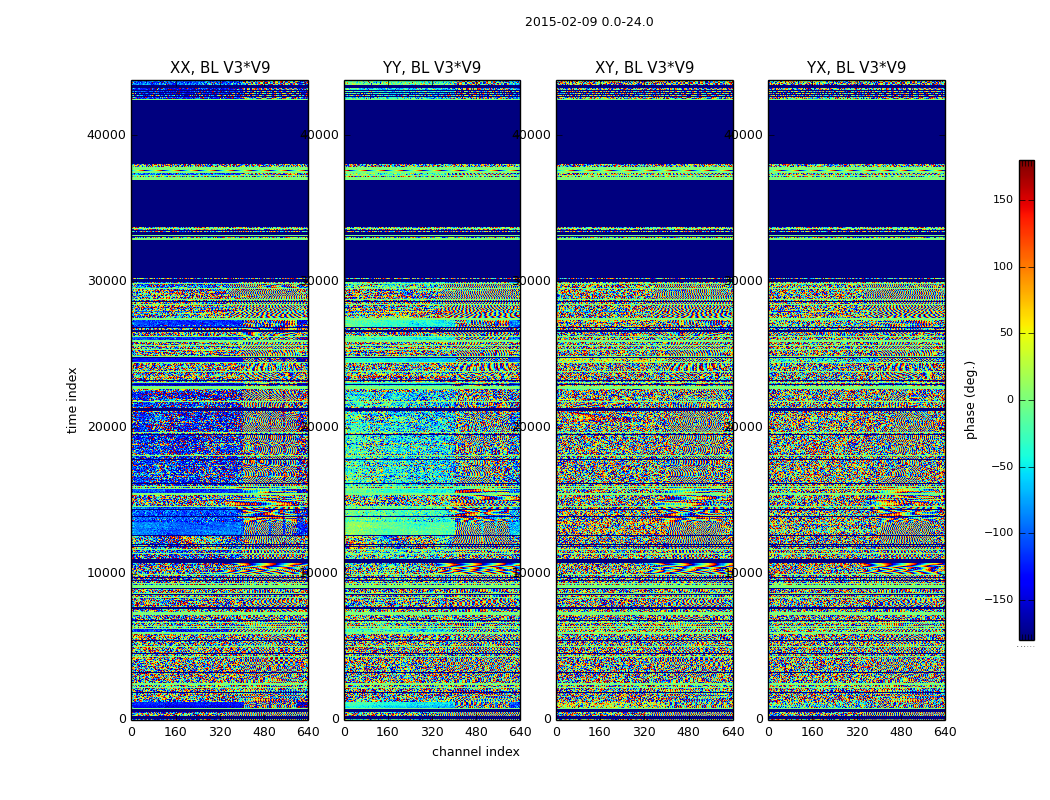This screenshot has width=1050, height=800.
Task: Click the XY panel x-axis tick "320"
Action: (644, 732)
